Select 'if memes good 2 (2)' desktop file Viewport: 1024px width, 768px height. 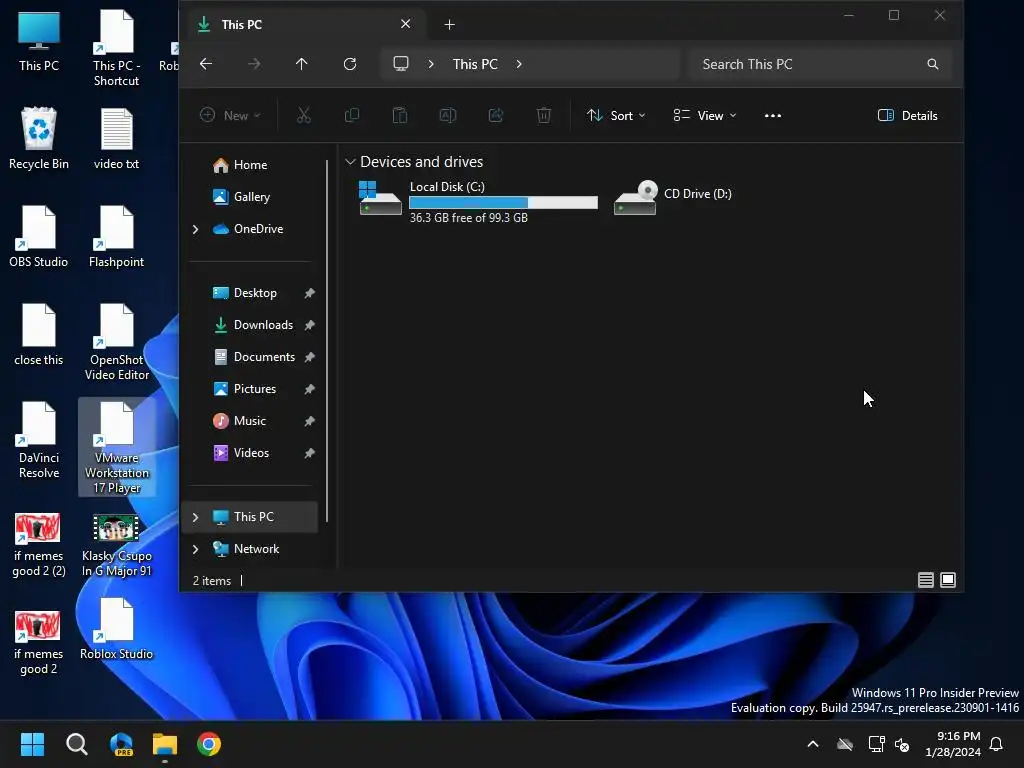tap(39, 545)
